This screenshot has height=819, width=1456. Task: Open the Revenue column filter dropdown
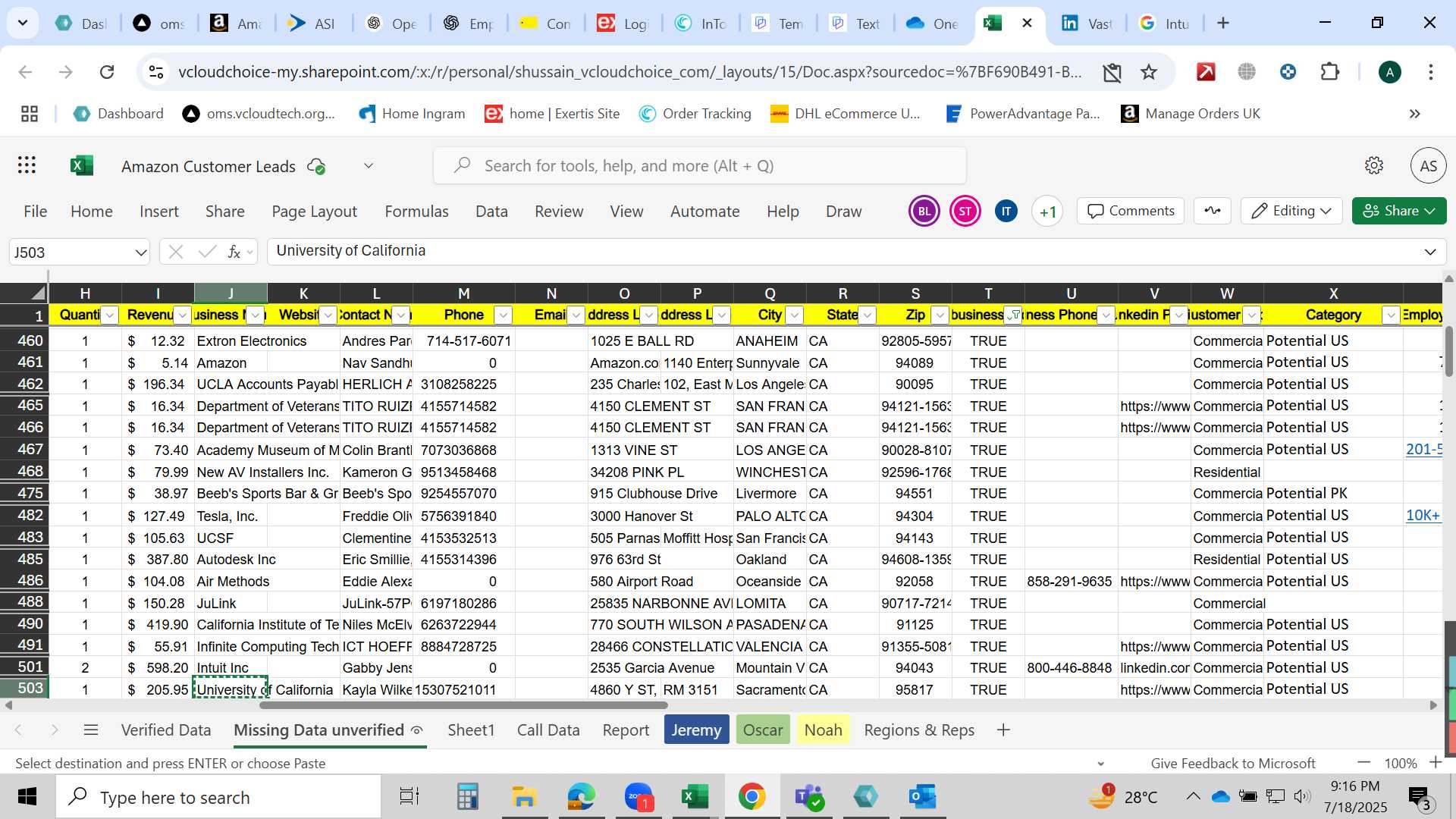pyautogui.click(x=183, y=315)
